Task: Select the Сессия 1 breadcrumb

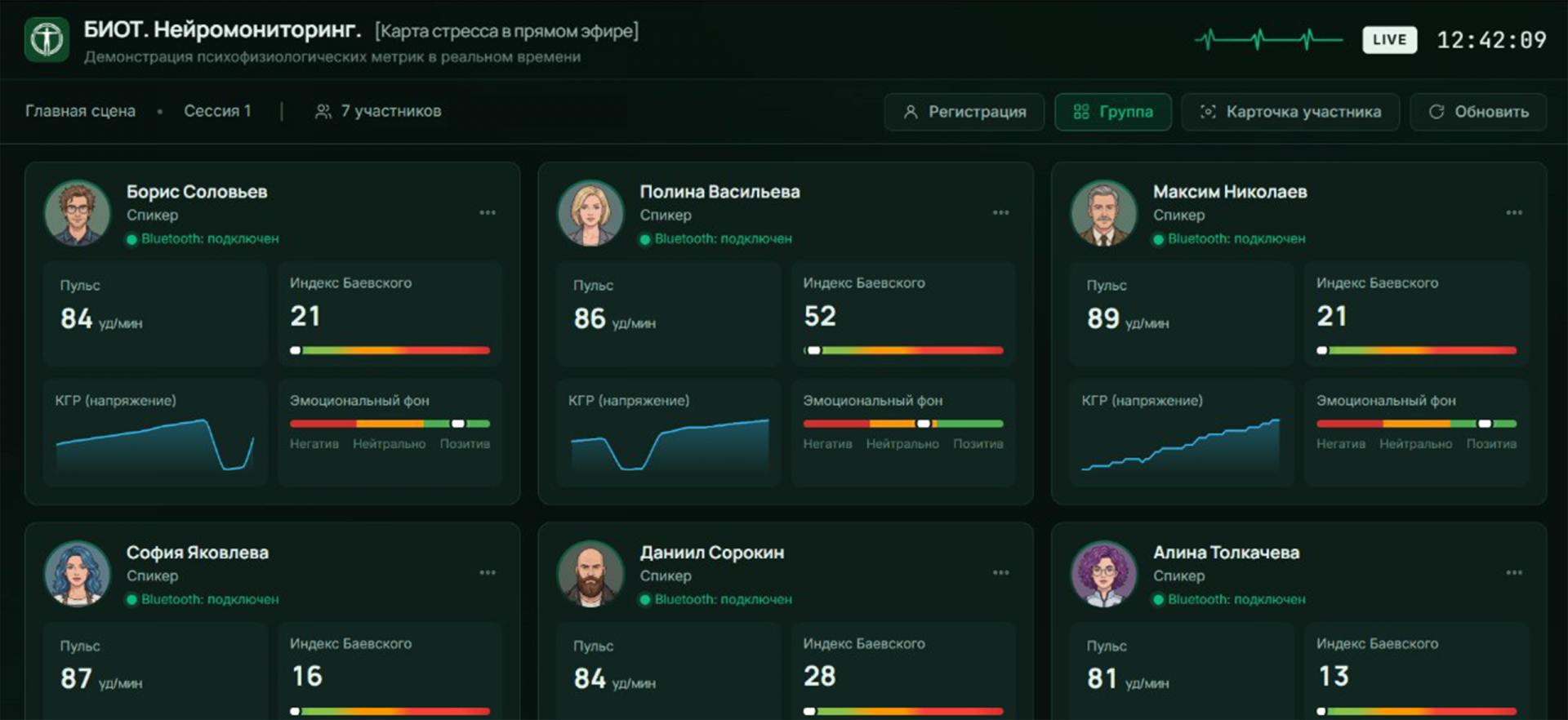Action: 217,111
